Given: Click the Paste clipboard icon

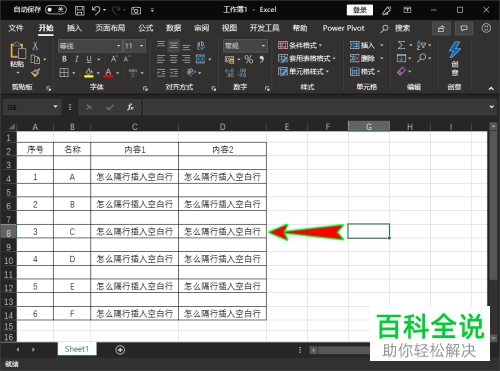Looking at the screenshot, I should [x=18, y=51].
